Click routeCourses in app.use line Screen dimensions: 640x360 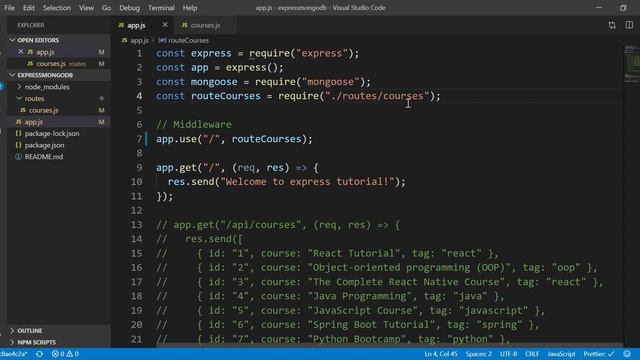point(266,139)
